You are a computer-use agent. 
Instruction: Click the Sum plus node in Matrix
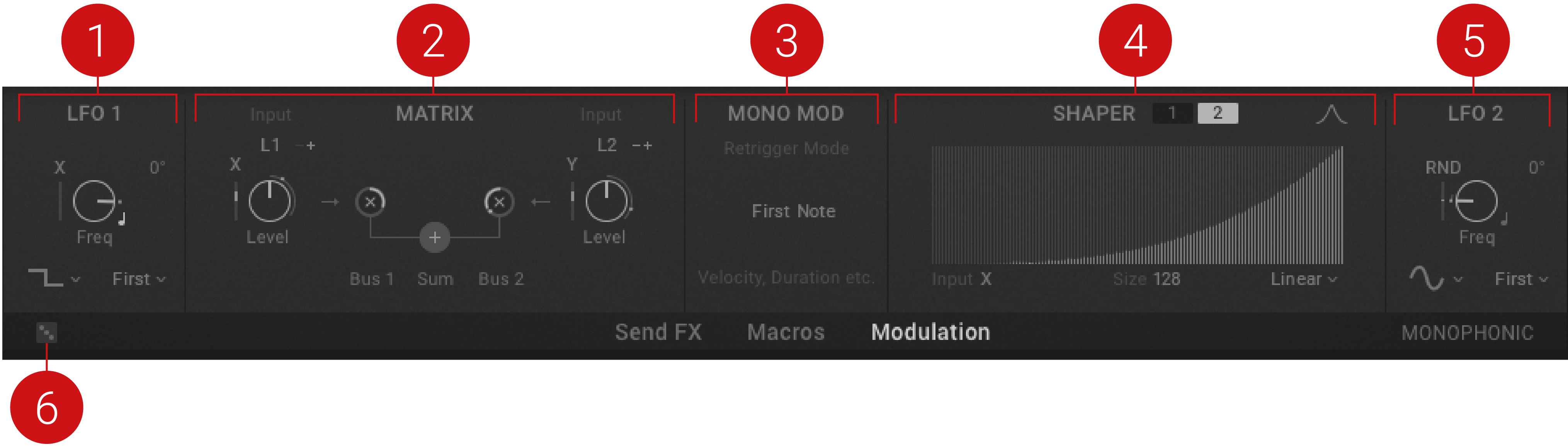(x=435, y=237)
